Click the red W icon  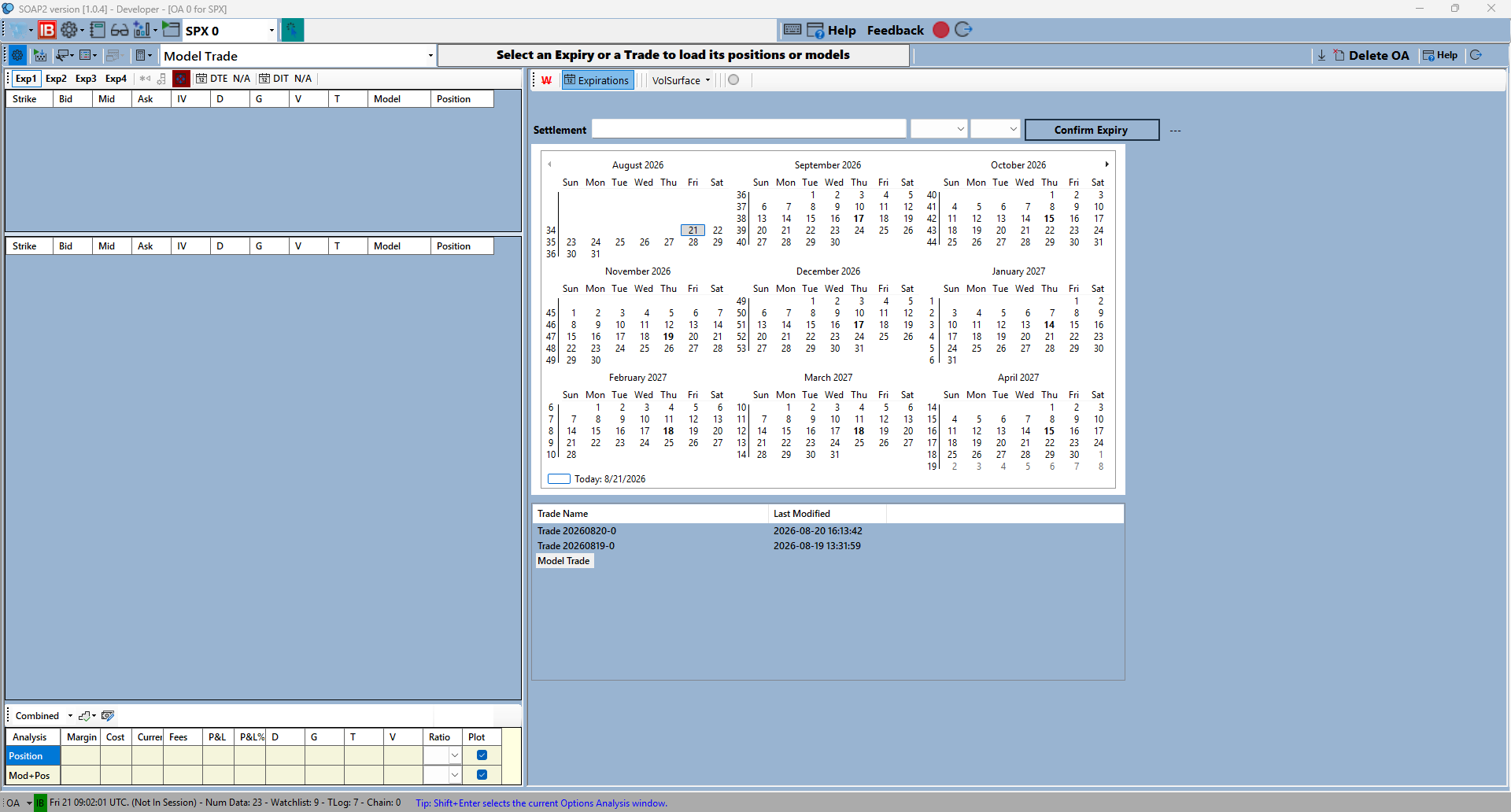pos(546,80)
